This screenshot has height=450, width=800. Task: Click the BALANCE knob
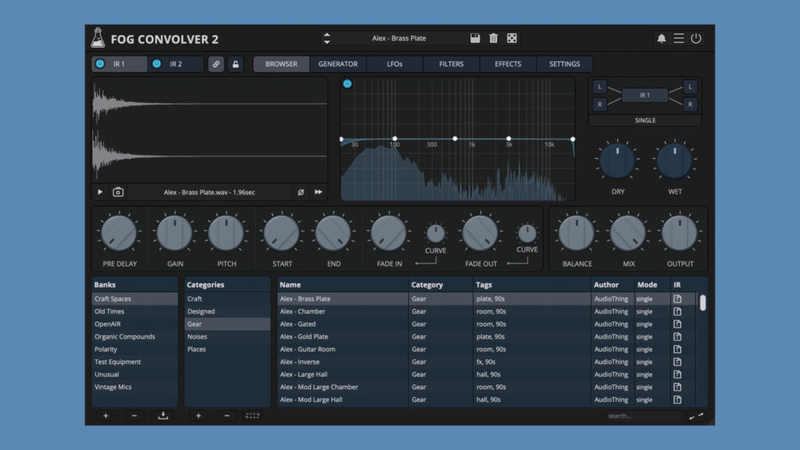tap(577, 233)
